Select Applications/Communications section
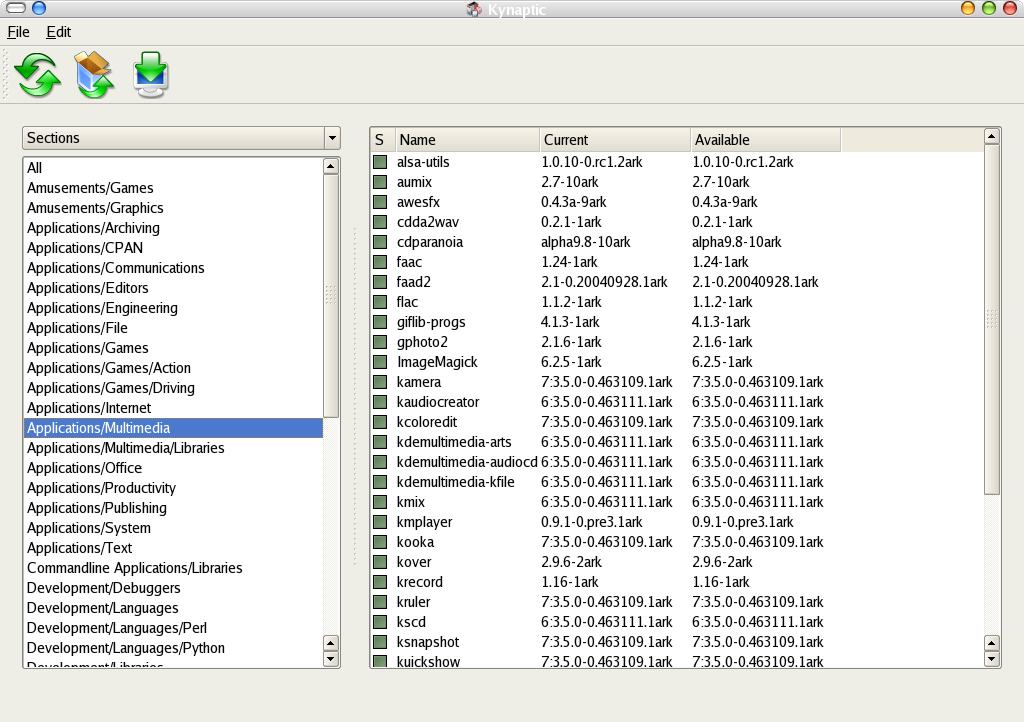The height and width of the screenshot is (722, 1024). pos(173,268)
